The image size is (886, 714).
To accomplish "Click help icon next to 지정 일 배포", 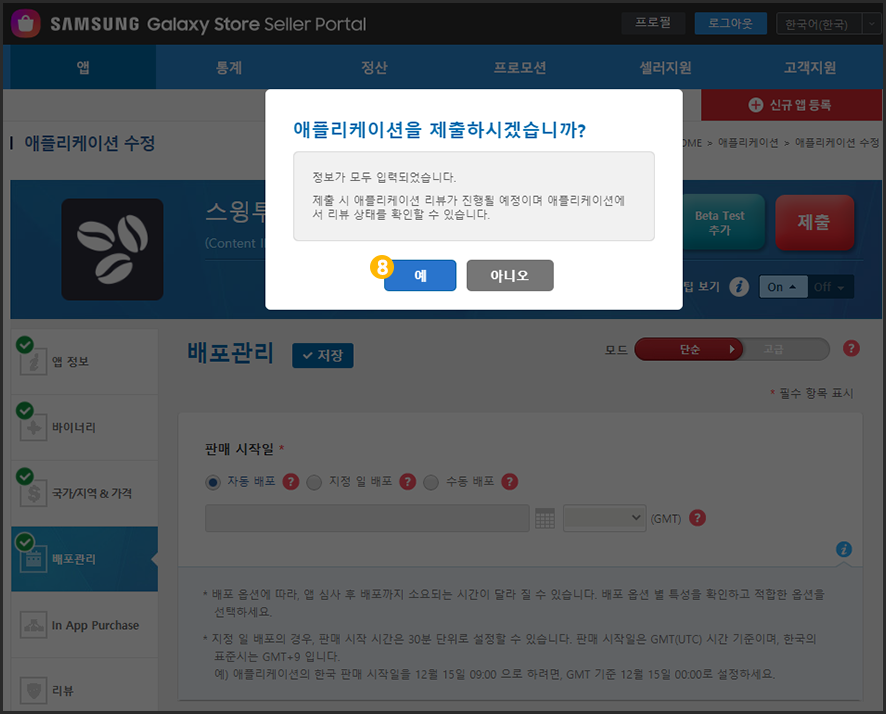I will click(x=408, y=482).
